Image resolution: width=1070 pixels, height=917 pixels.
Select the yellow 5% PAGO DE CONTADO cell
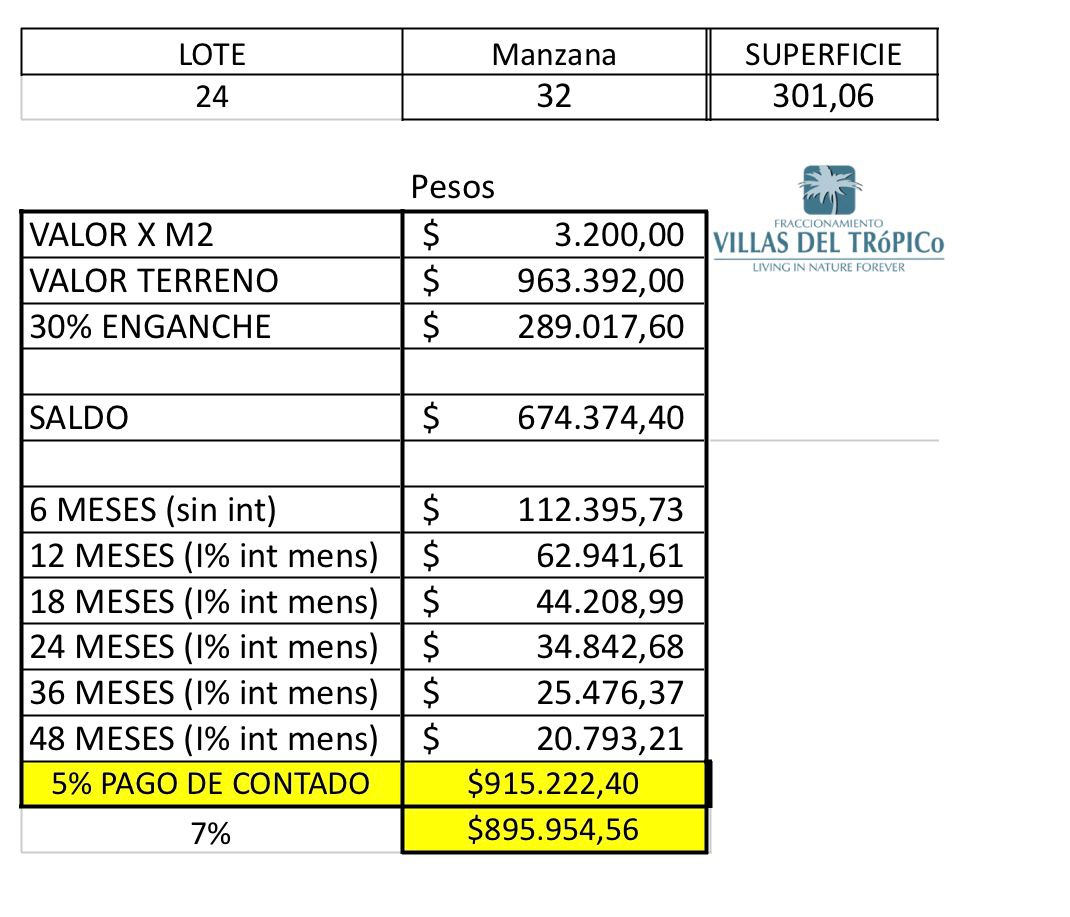[x=211, y=784]
